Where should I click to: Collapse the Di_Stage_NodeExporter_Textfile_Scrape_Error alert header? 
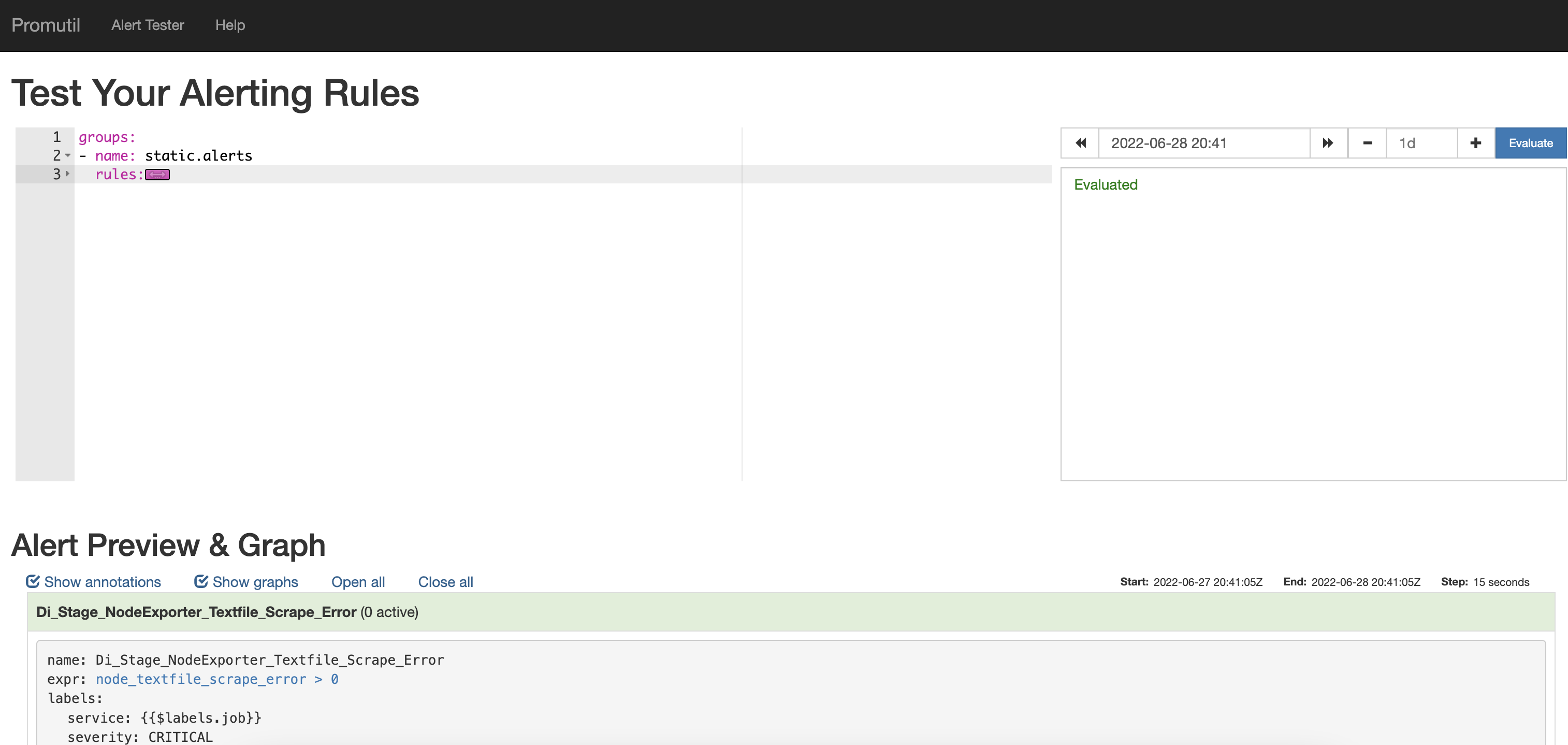[x=196, y=612]
